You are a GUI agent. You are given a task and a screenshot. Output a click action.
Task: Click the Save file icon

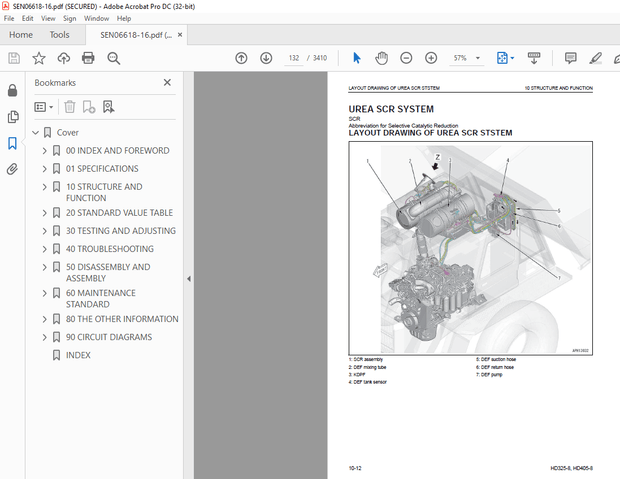click(14, 58)
